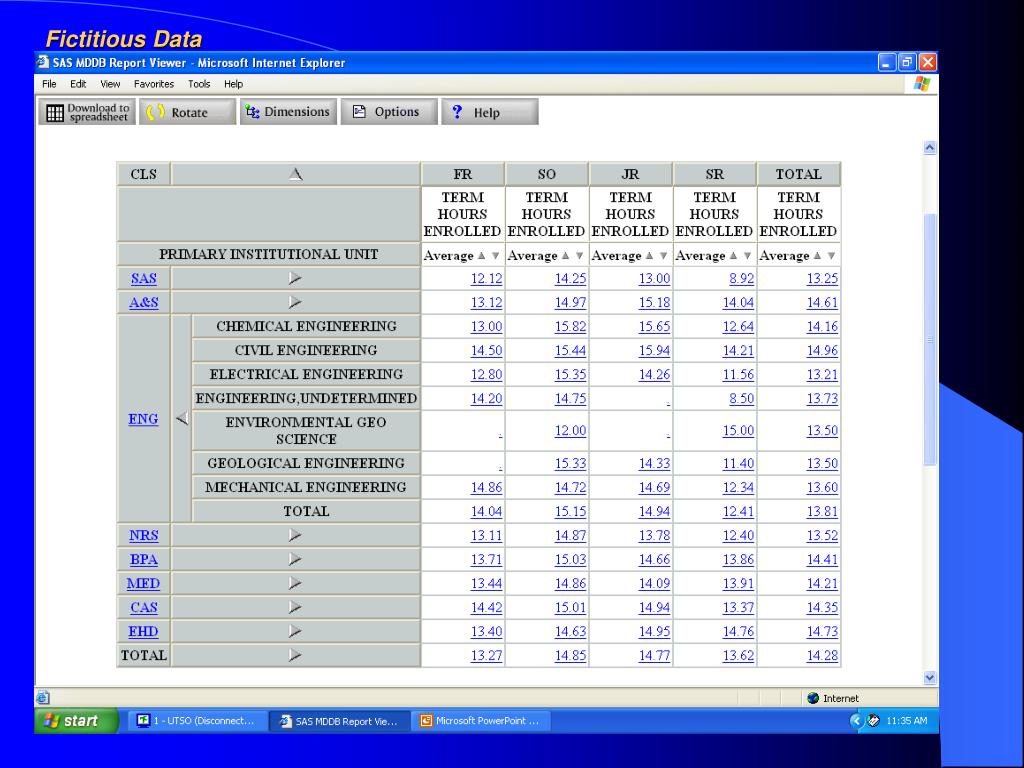Expand the BPA row arrow

tap(295, 560)
